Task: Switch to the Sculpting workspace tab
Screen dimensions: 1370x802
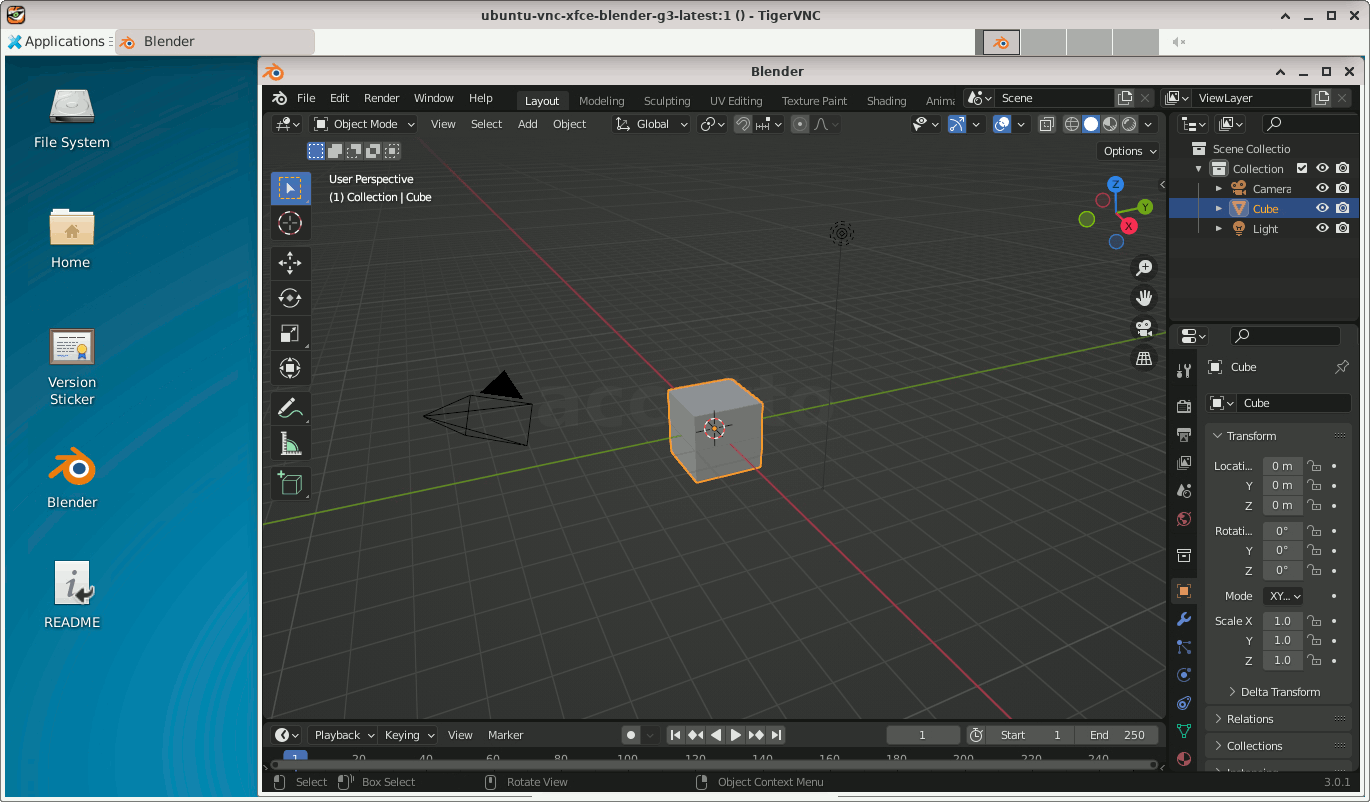Action: point(667,101)
